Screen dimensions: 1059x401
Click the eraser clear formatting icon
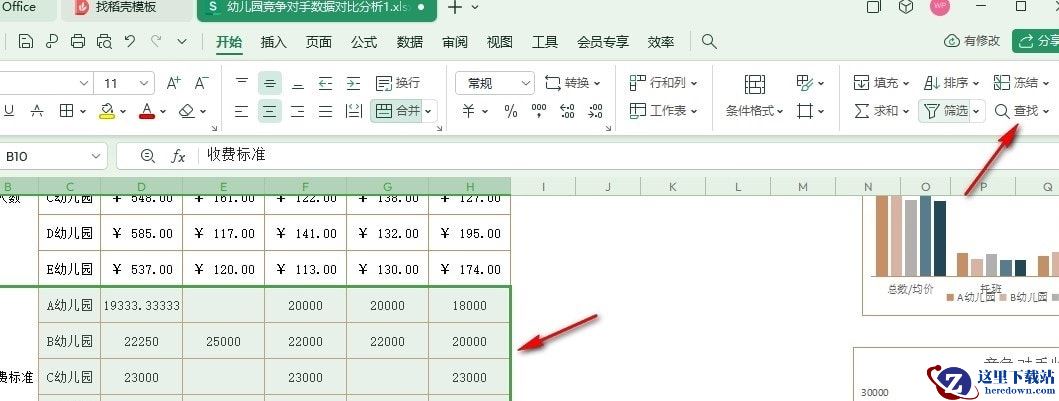click(x=187, y=111)
